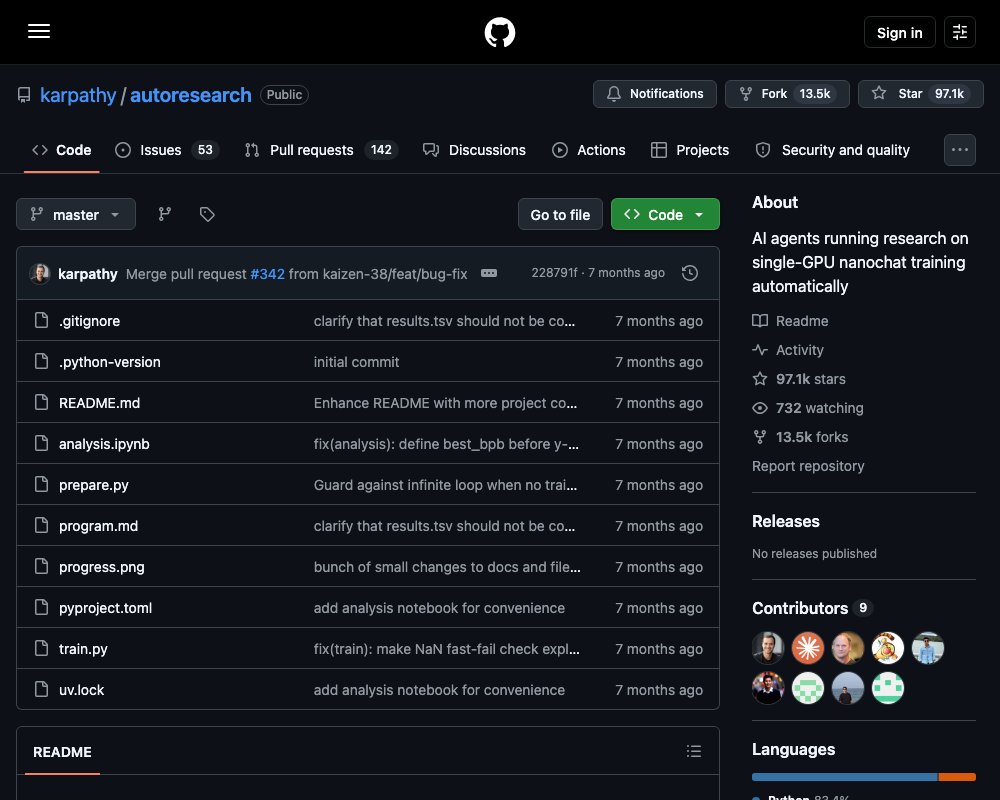
Task: Click the star icon beside 97.1k stars
Action: [x=760, y=379]
